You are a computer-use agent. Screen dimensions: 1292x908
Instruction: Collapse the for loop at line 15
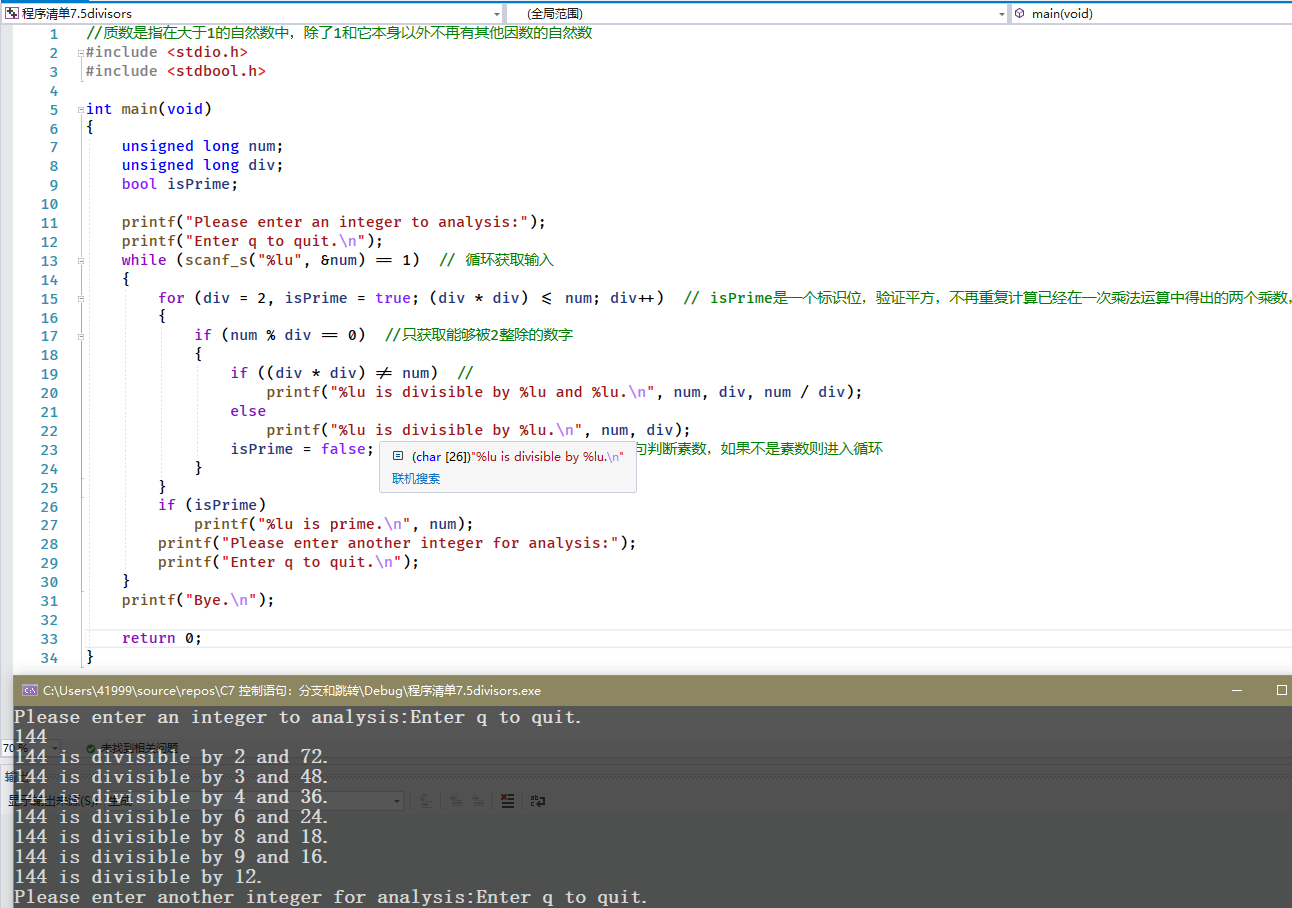[79, 298]
